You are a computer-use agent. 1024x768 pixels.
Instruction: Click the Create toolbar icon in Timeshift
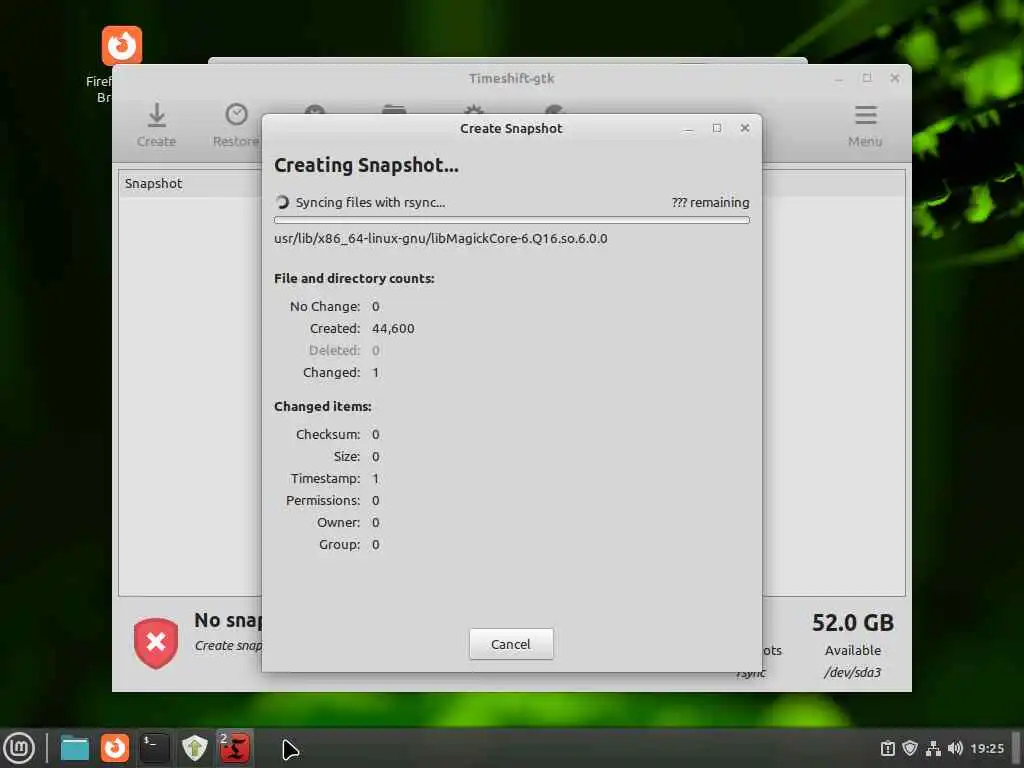pos(156,125)
